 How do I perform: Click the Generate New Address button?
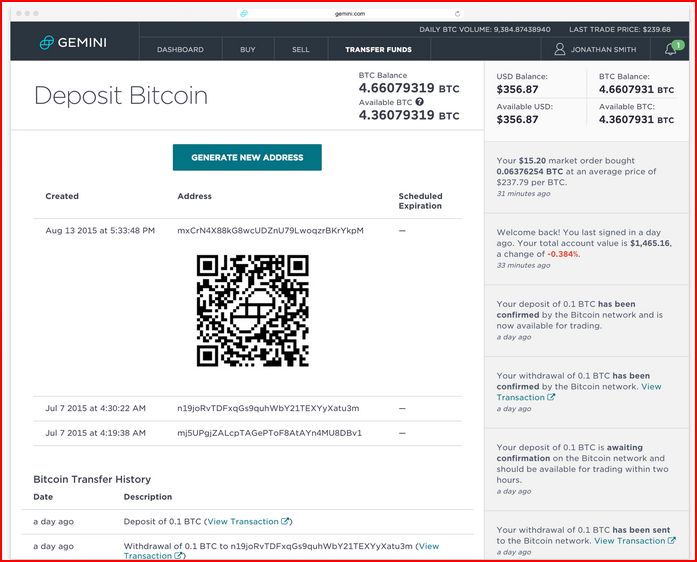[247, 157]
